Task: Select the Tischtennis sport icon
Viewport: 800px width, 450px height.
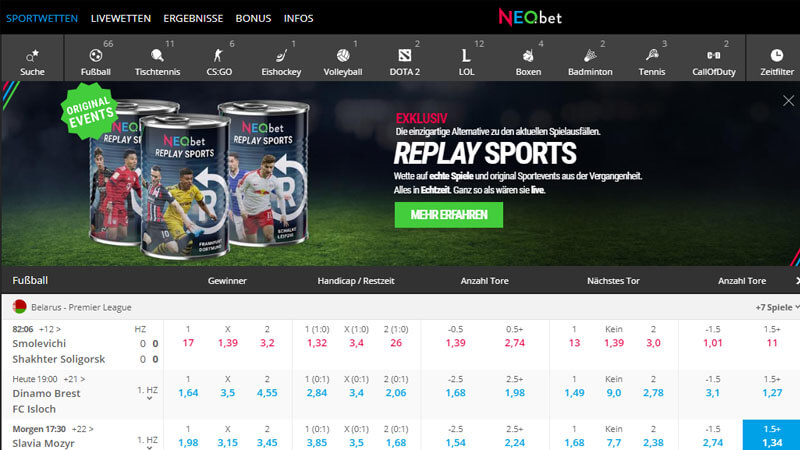Action: (157, 58)
